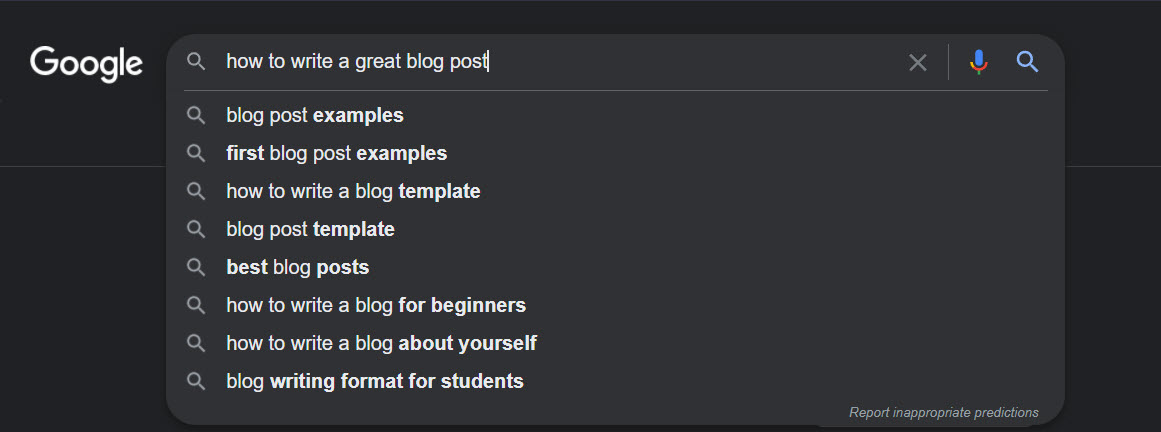1161x432 pixels.
Task: Select the 'blog post examples' suggestion
Action: (x=615, y=116)
